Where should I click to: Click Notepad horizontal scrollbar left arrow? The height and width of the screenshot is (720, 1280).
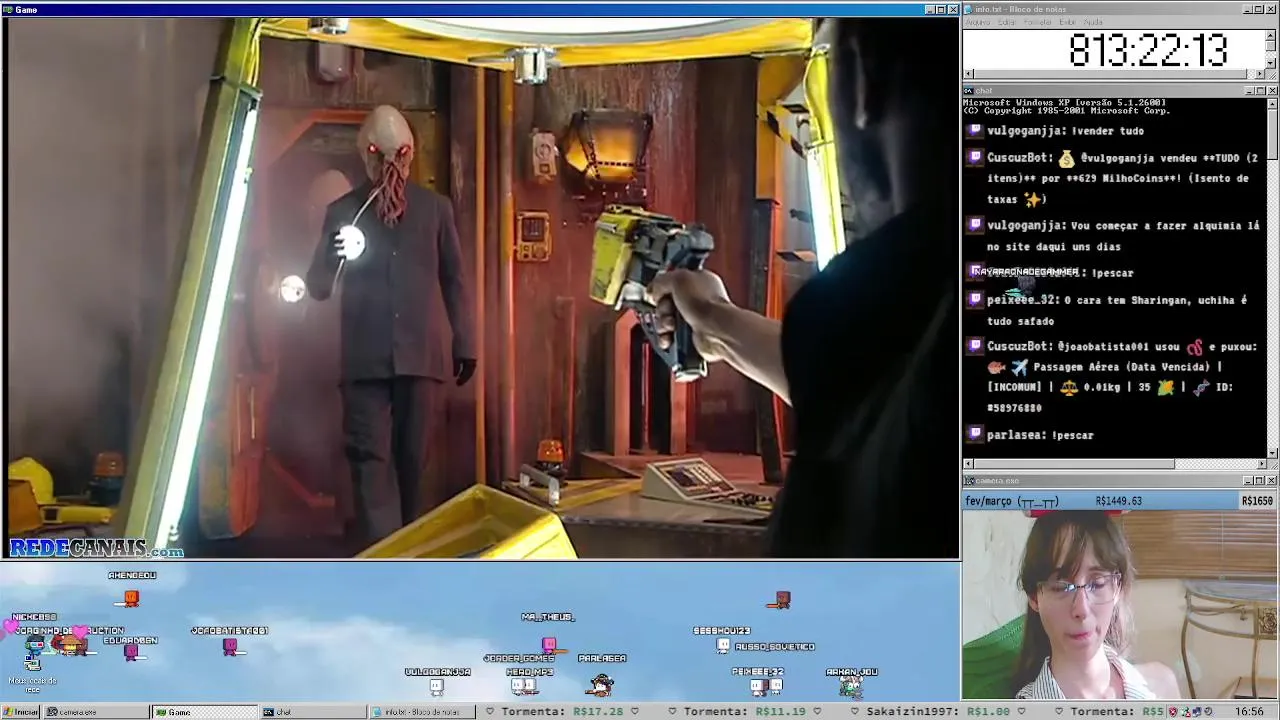(x=968, y=75)
